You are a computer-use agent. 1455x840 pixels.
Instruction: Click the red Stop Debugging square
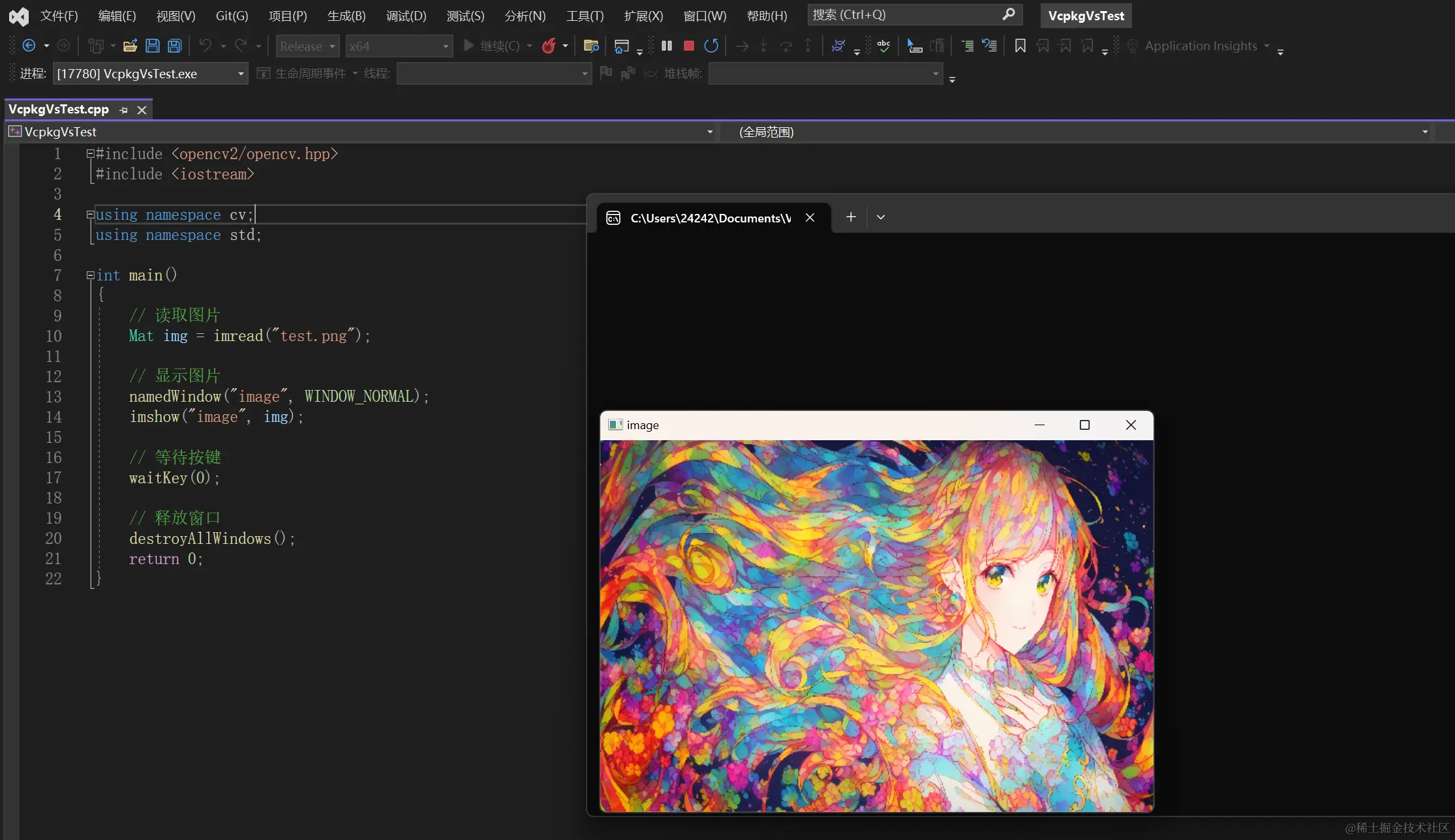[688, 46]
